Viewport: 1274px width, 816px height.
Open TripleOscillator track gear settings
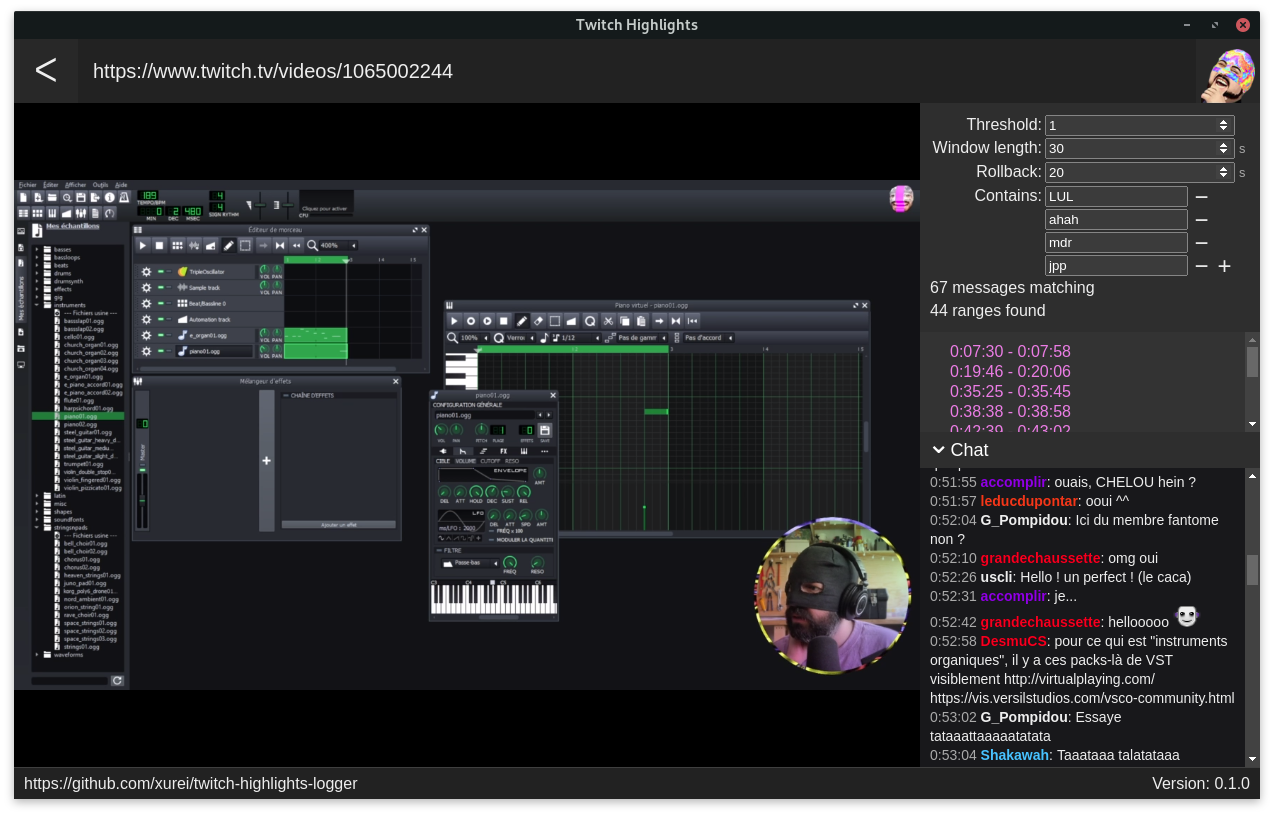click(146, 272)
